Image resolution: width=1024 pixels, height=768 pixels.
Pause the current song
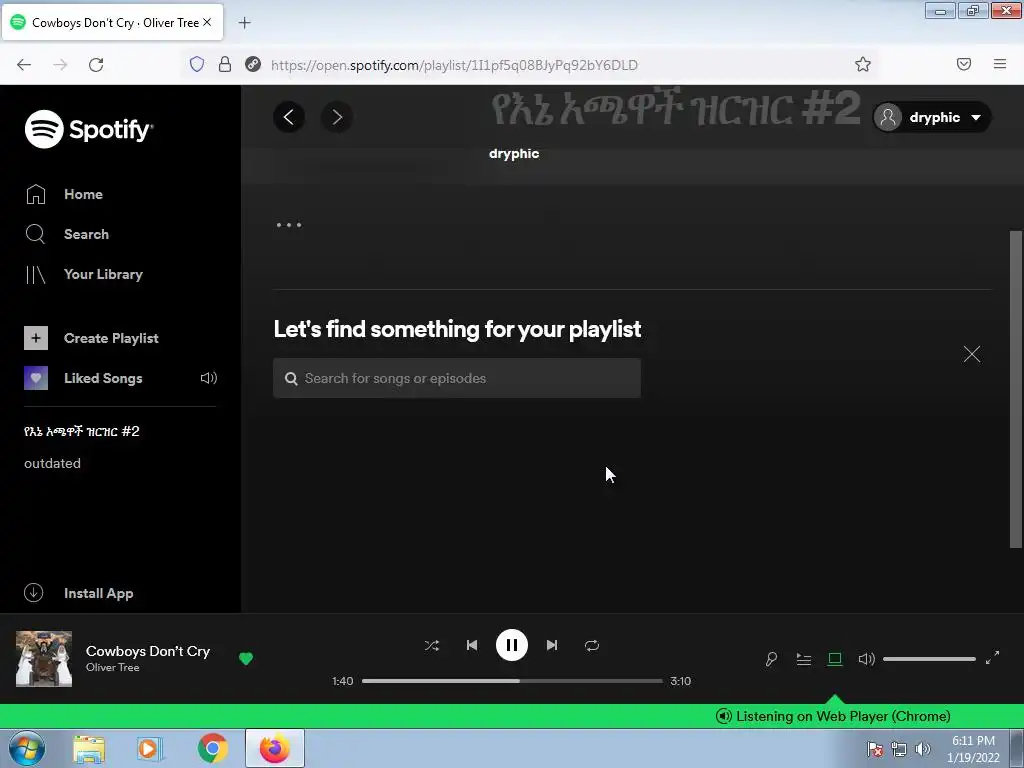pos(511,645)
